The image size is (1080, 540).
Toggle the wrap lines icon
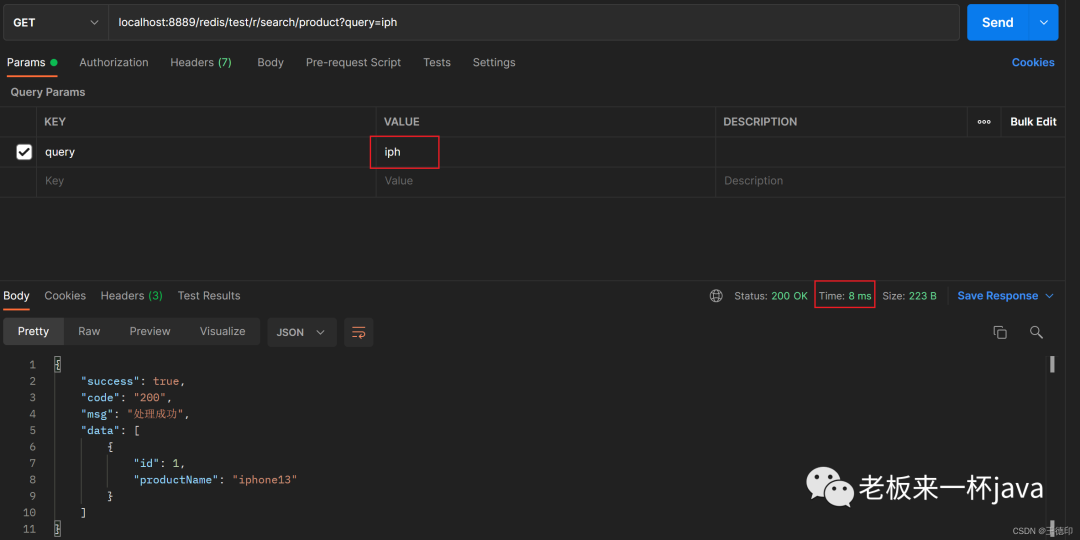tap(358, 332)
